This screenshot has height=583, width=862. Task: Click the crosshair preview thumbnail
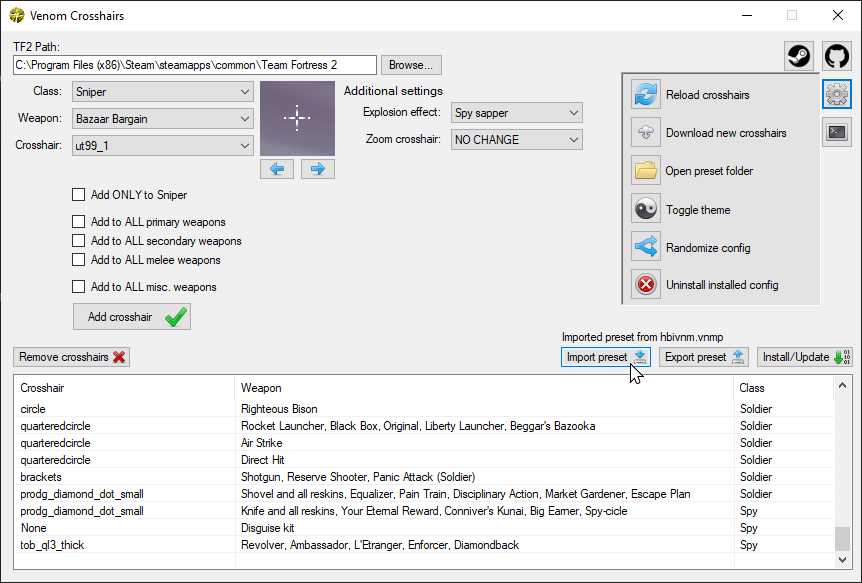click(297, 118)
